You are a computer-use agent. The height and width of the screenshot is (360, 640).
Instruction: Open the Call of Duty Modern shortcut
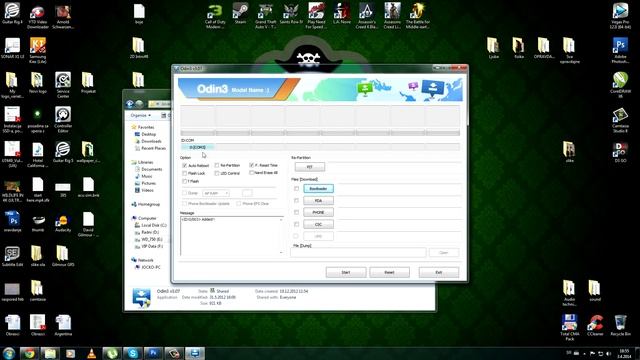(215, 16)
